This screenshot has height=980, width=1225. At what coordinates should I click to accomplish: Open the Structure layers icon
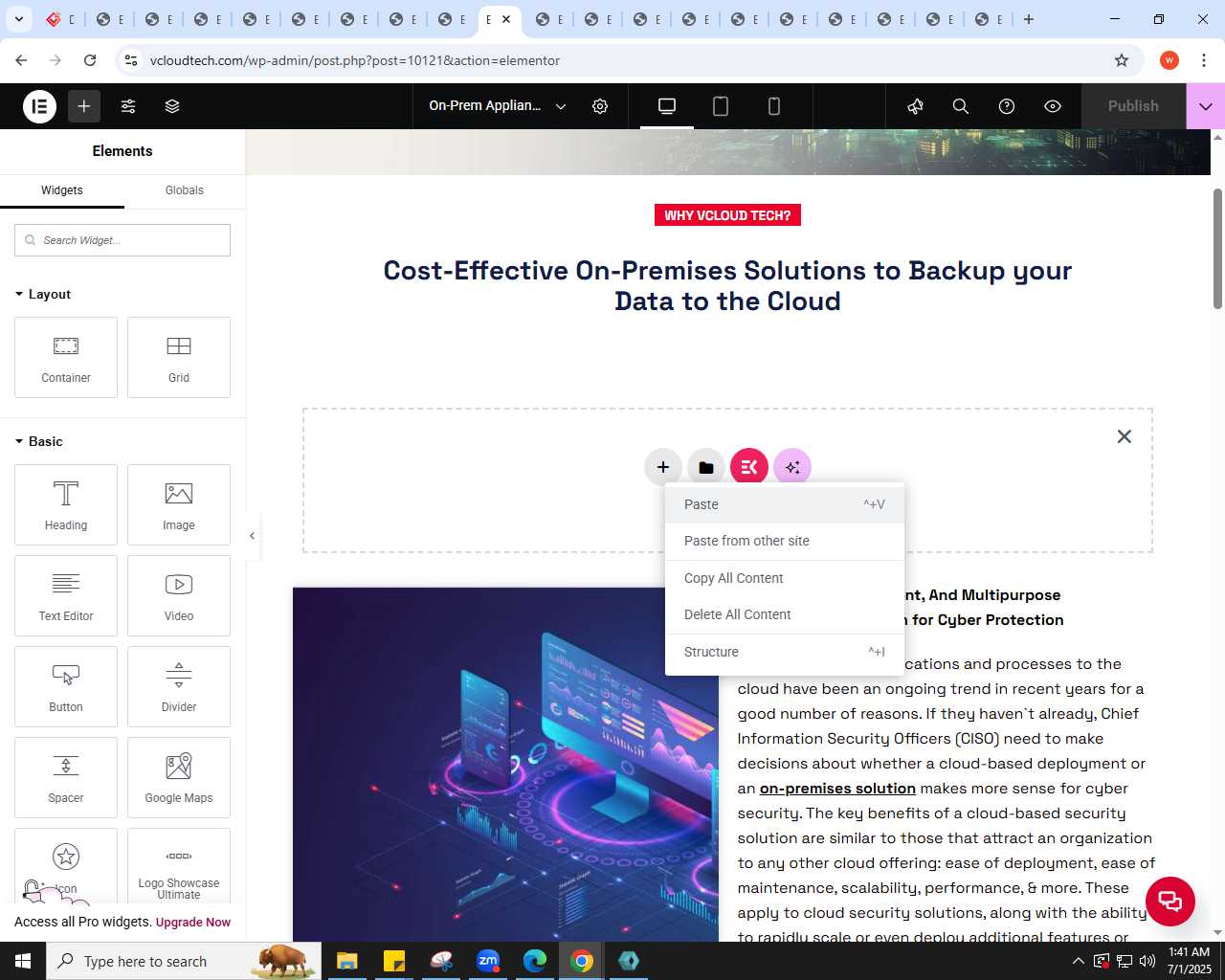click(172, 106)
